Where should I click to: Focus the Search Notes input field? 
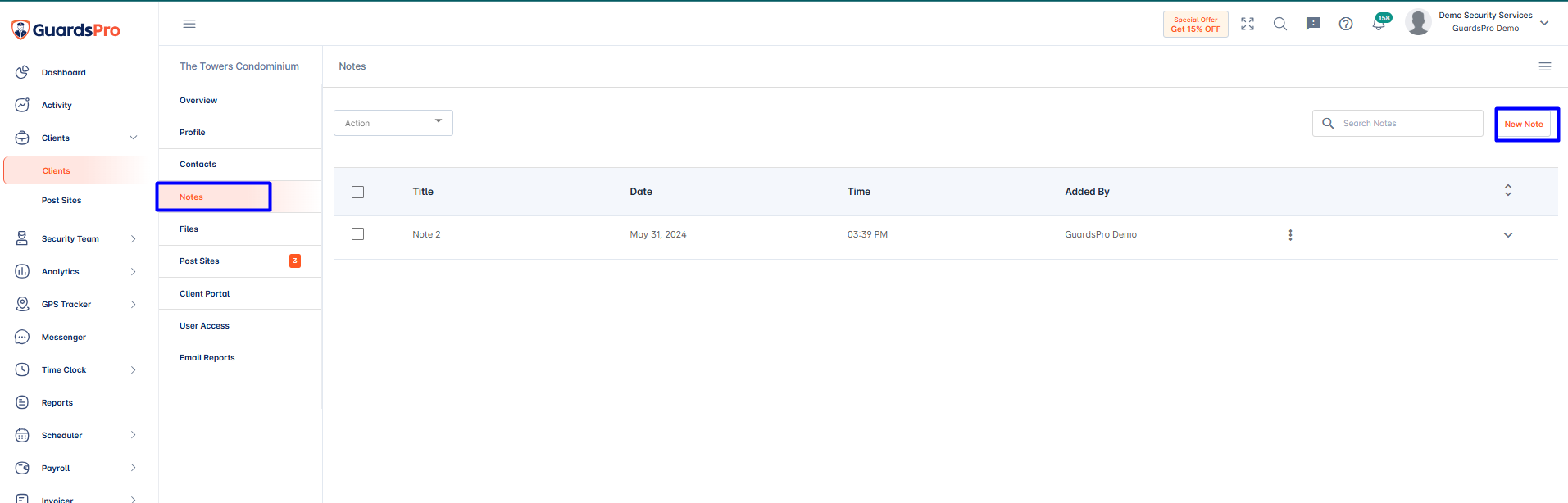pyautogui.click(x=1398, y=123)
